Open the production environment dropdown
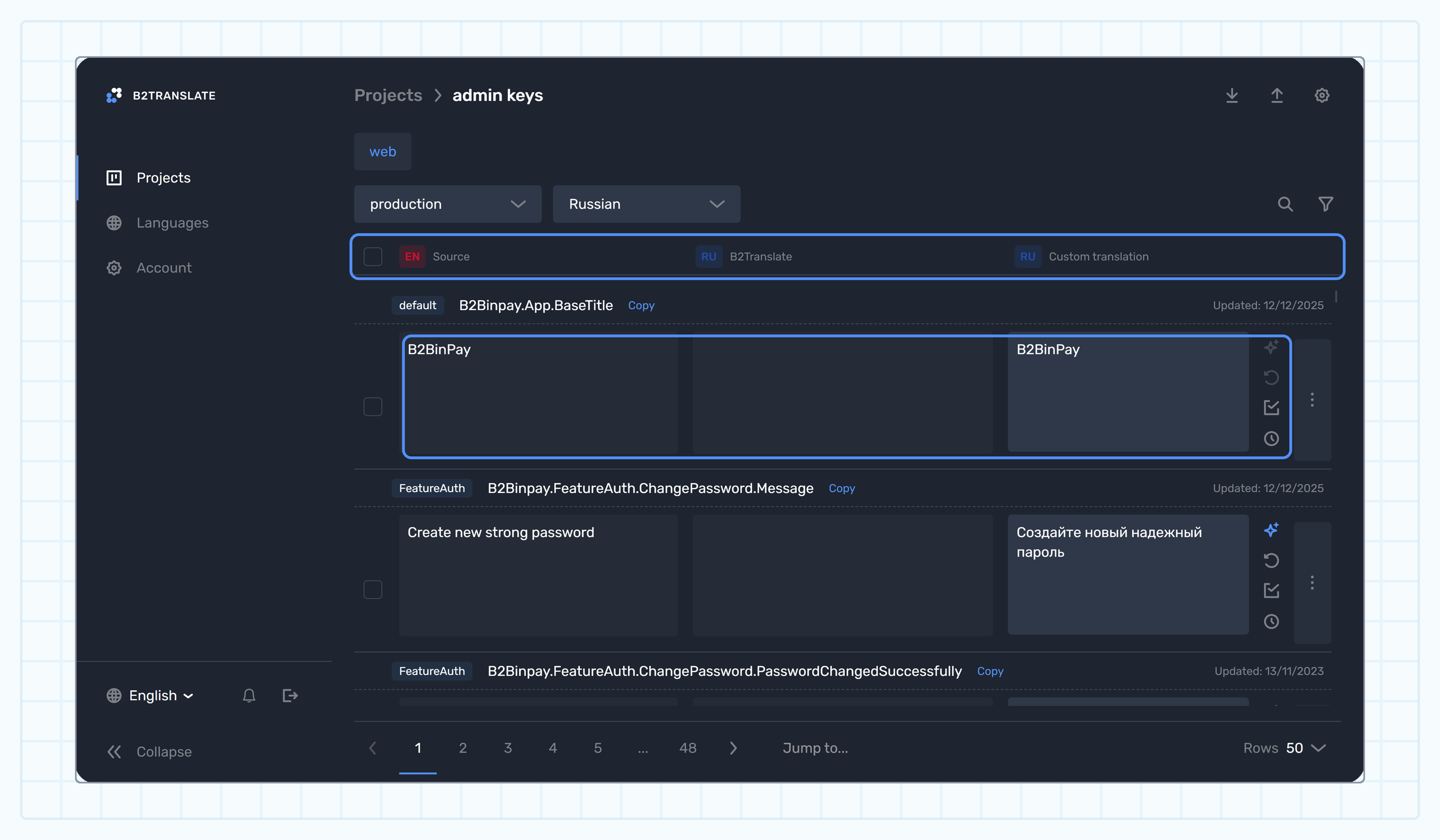Screen dimensions: 1440x840 pyautogui.click(x=447, y=204)
